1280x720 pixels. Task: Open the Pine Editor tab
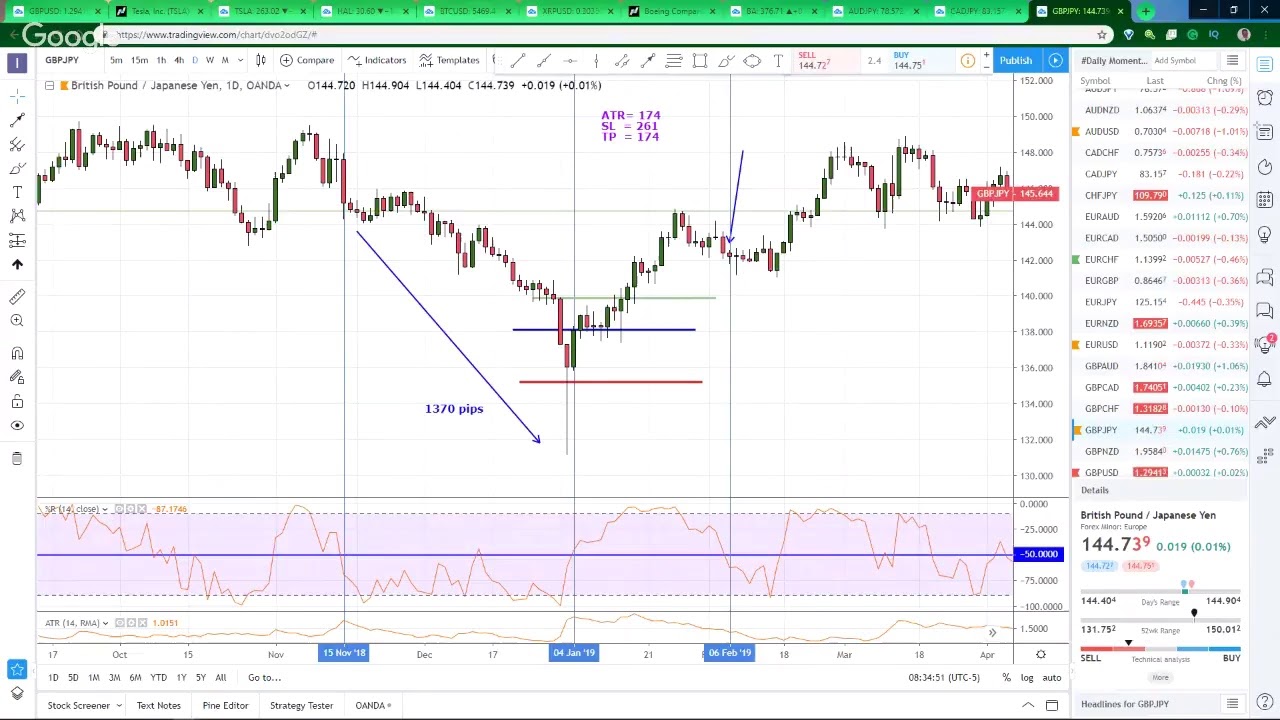coord(225,706)
